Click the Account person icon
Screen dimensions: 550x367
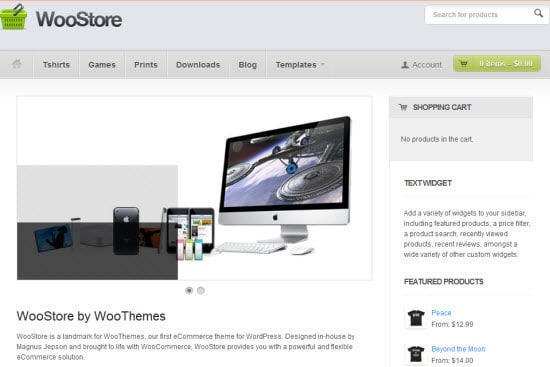pos(405,65)
